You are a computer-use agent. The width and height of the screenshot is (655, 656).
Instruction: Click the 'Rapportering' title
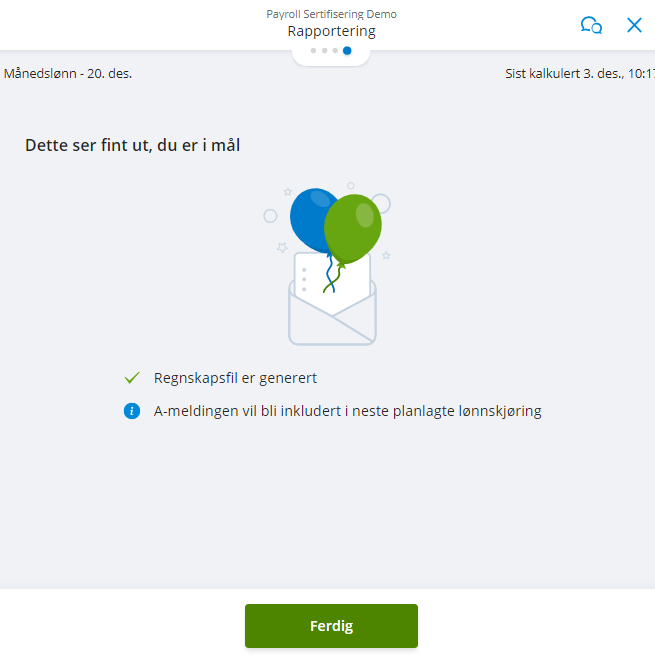click(x=331, y=31)
